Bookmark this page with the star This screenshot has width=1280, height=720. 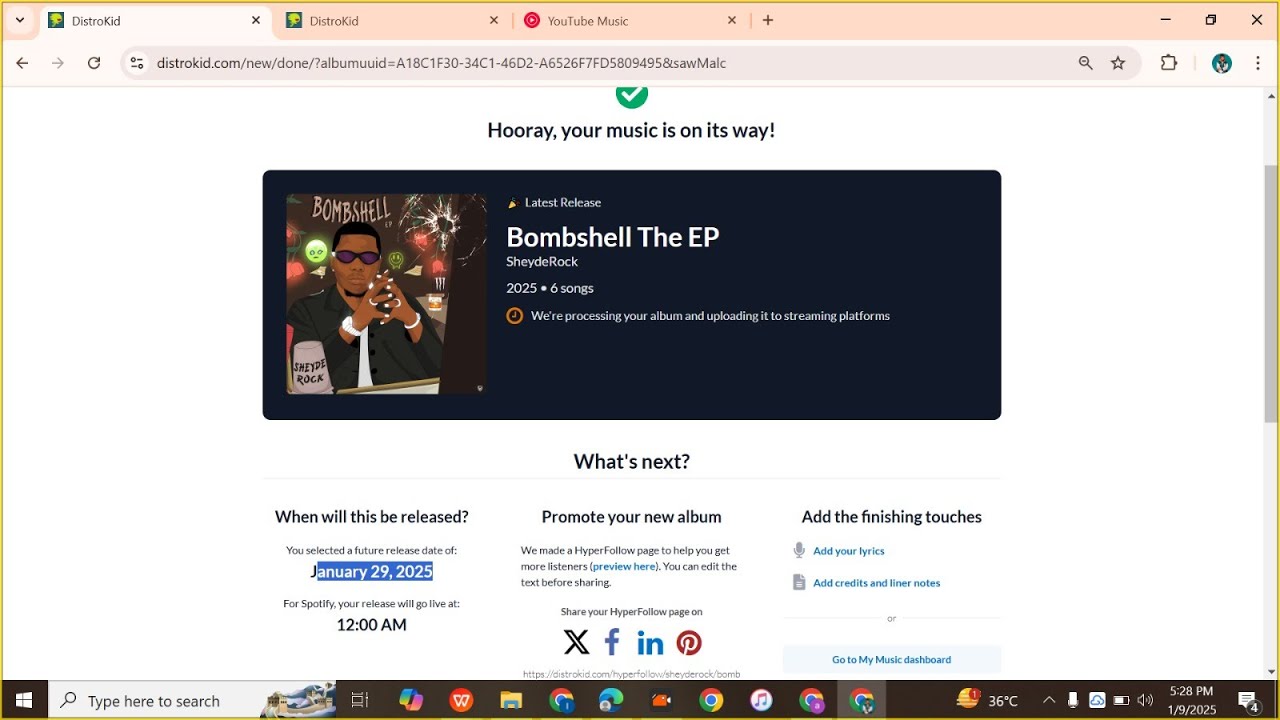(x=1118, y=63)
